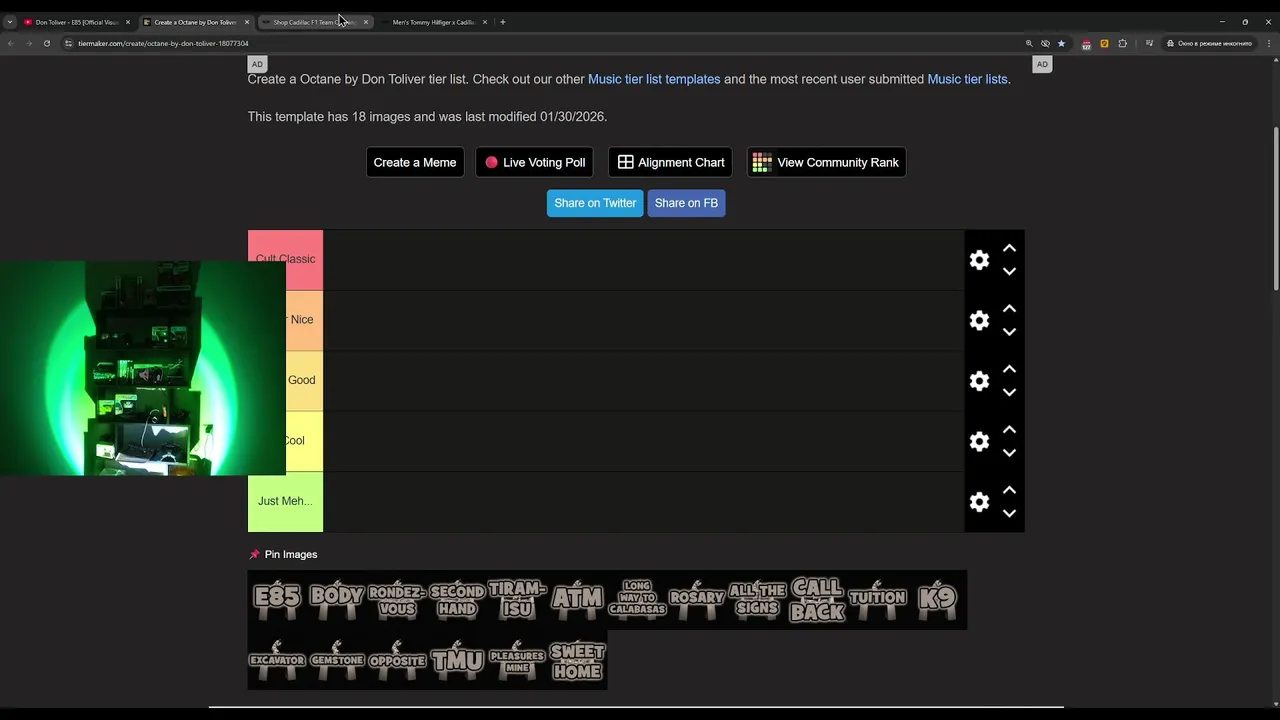Screen dimensions: 1280x720
Task: Select the SWEET HOME song image
Action: (x=577, y=660)
